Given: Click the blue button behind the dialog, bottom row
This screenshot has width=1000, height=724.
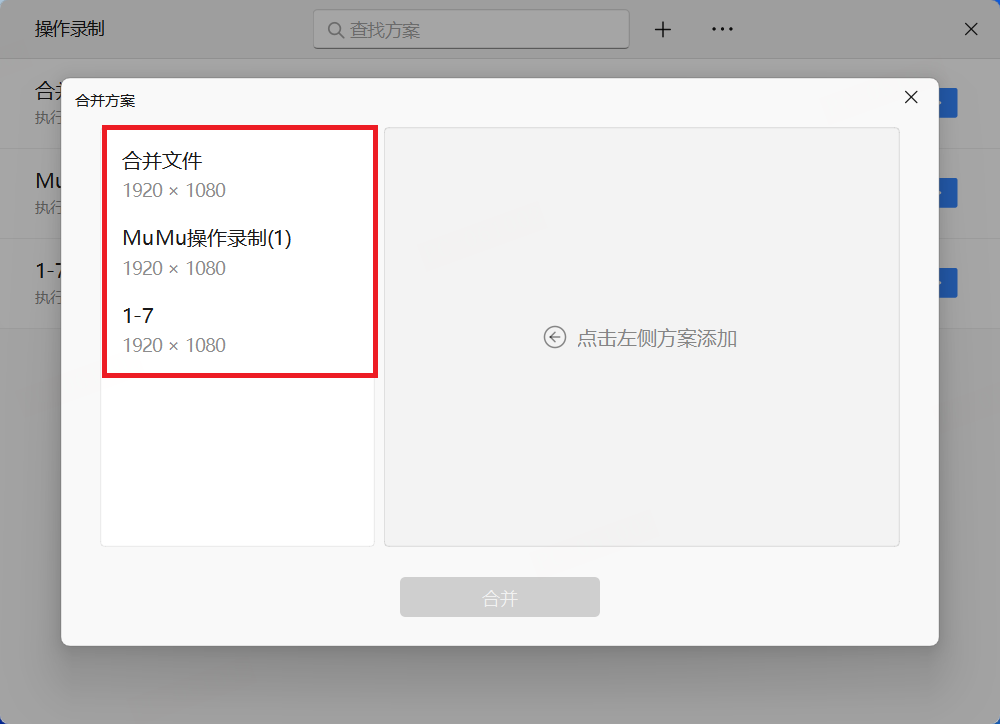Looking at the screenshot, I should coord(948,283).
